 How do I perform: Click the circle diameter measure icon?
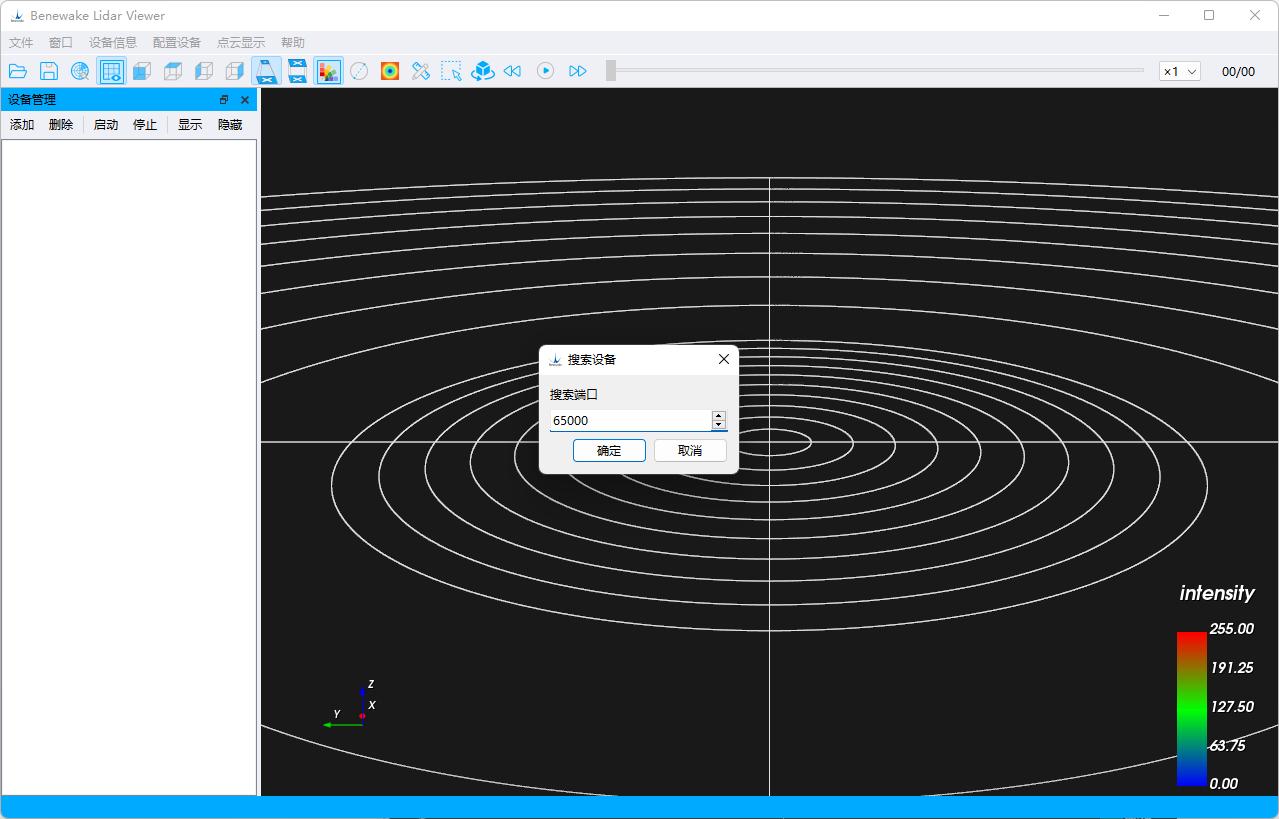pos(359,71)
